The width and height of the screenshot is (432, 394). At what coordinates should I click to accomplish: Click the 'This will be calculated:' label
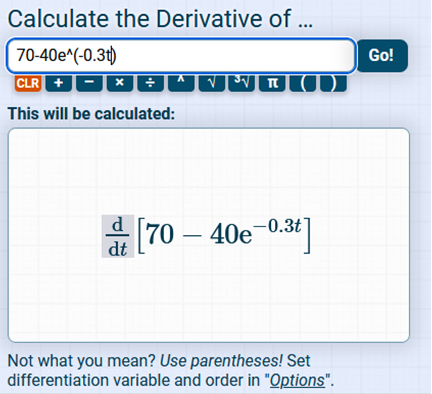tap(91, 114)
